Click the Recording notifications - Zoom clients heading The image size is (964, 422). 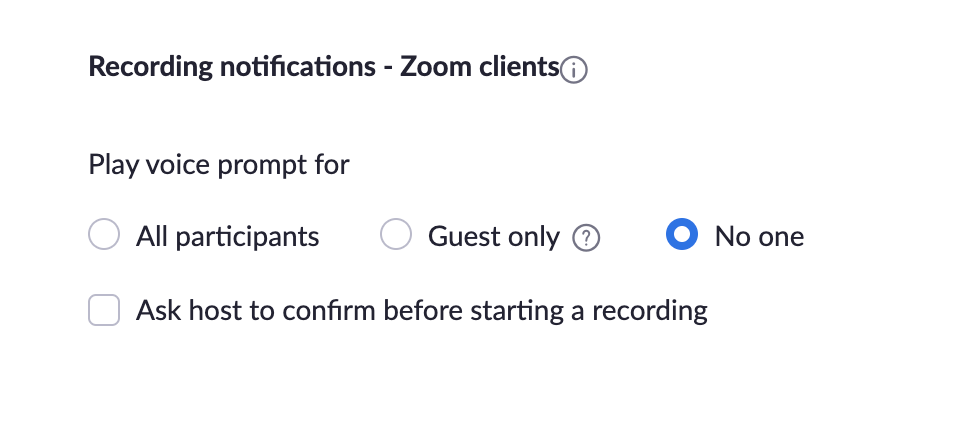click(x=324, y=67)
